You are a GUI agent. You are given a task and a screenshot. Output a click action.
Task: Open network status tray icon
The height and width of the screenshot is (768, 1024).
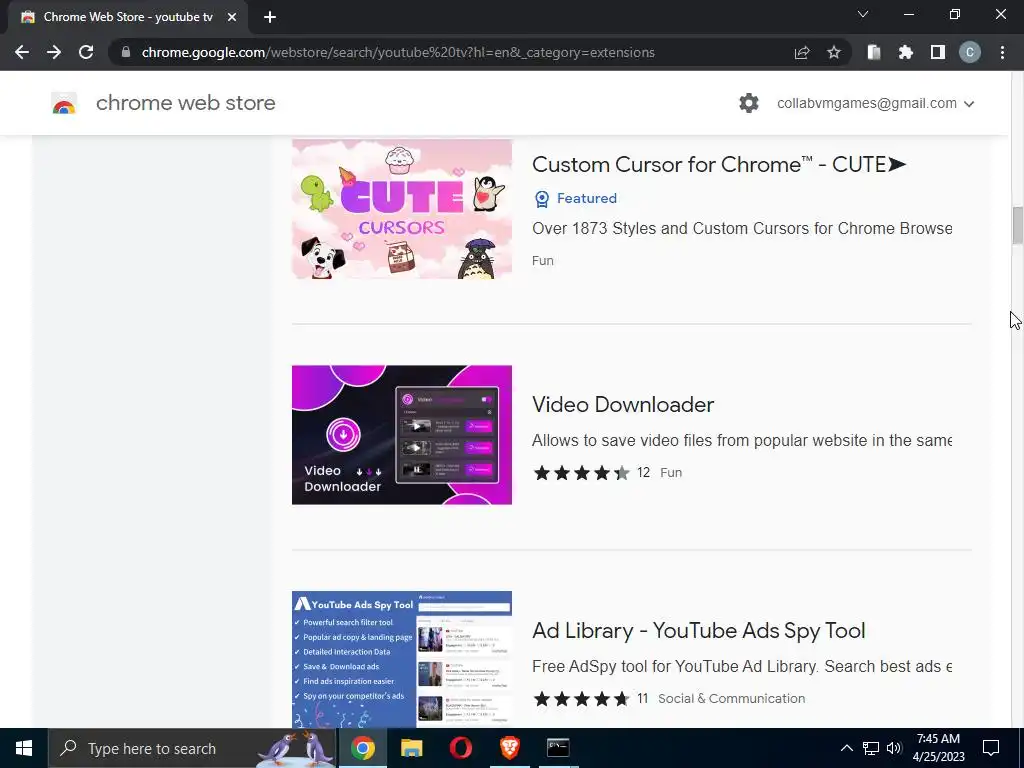pos(871,748)
